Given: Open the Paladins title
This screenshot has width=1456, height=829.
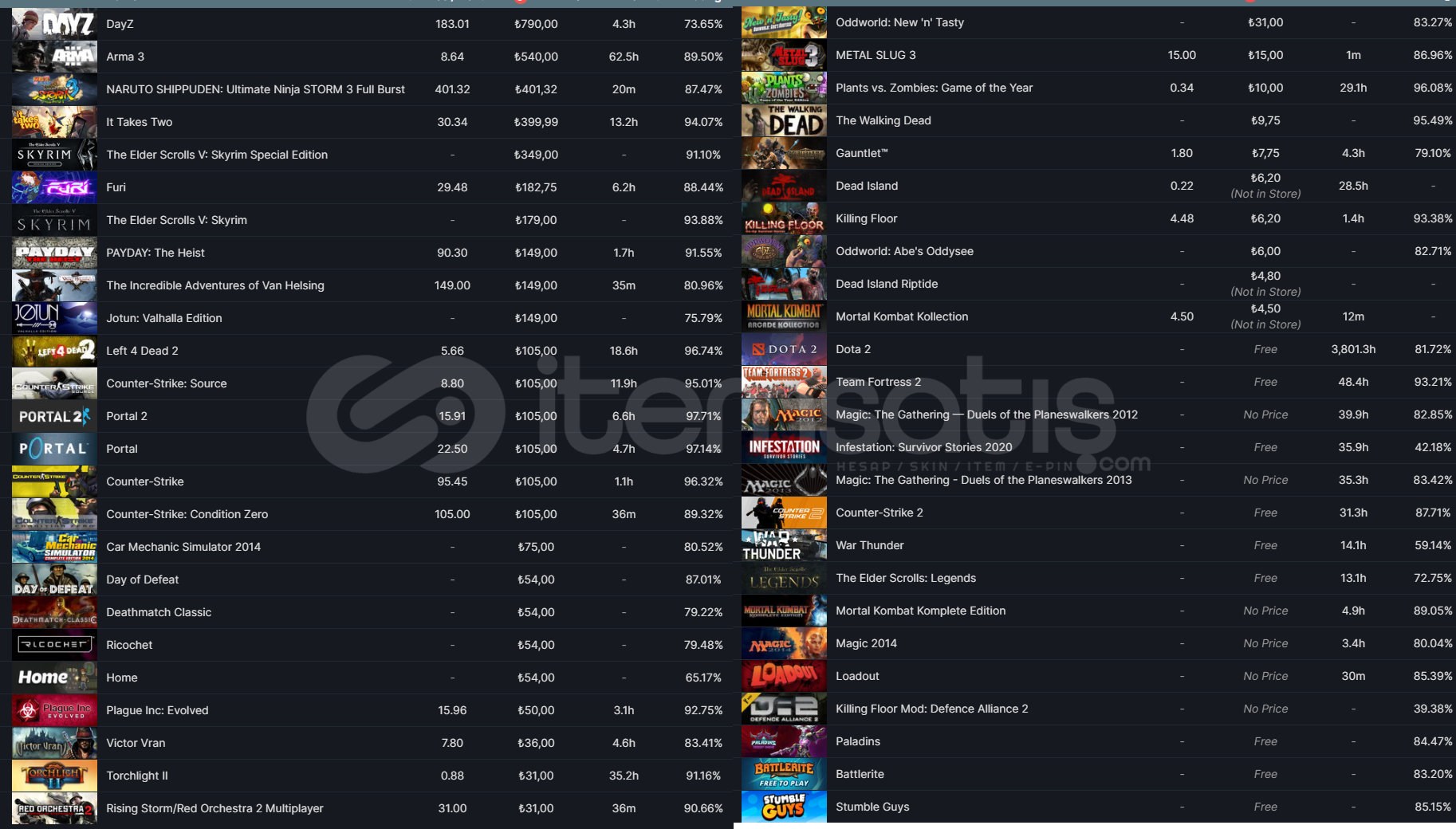Looking at the screenshot, I should pos(858,741).
